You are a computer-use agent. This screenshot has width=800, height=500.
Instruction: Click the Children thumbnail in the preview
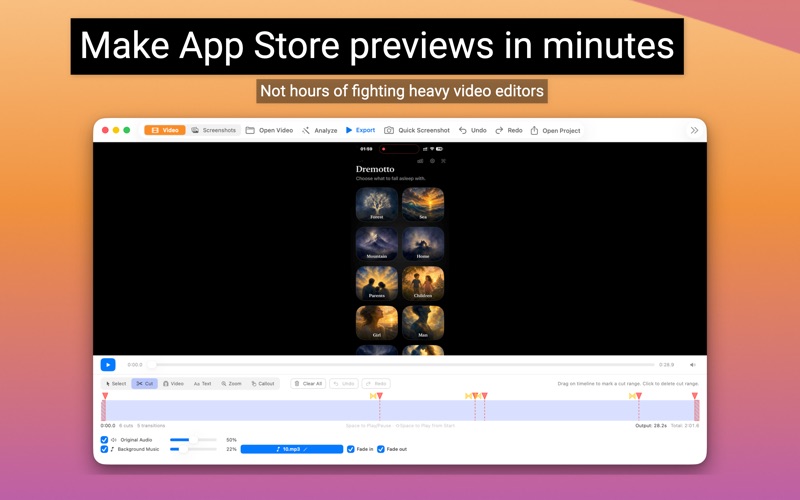[x=423, y=283]
